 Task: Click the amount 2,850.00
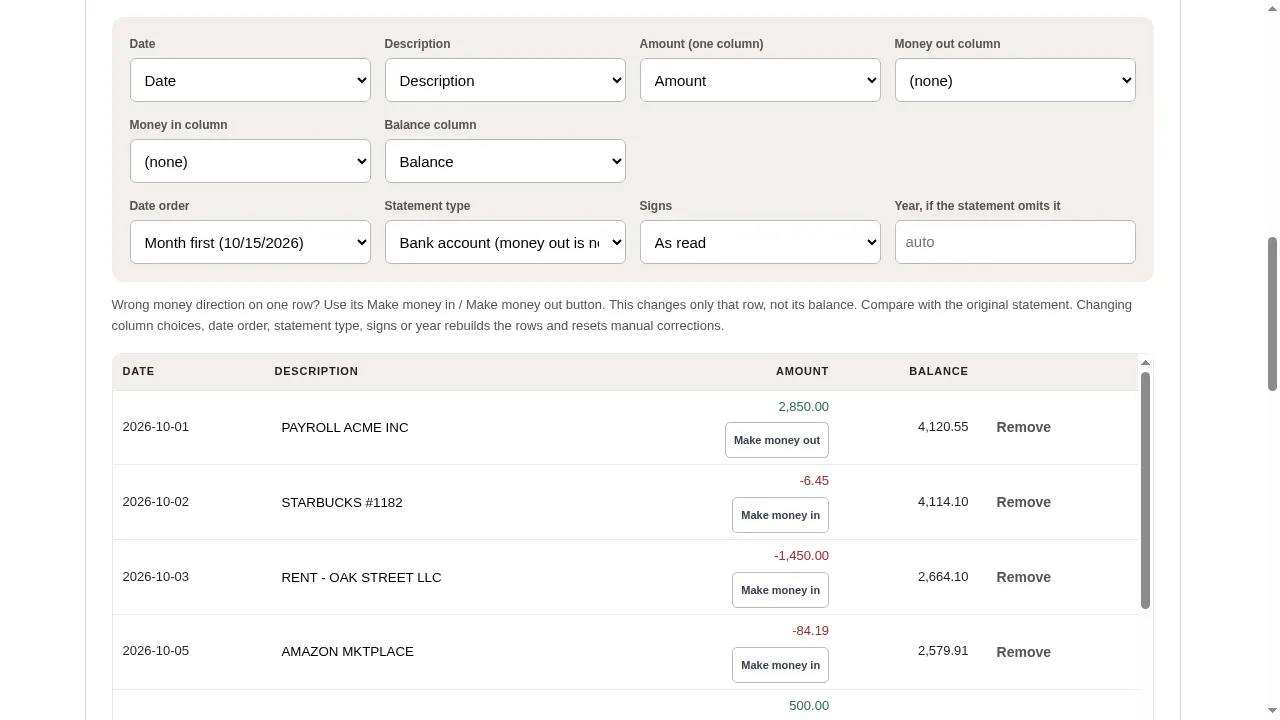tap(803, 406)
